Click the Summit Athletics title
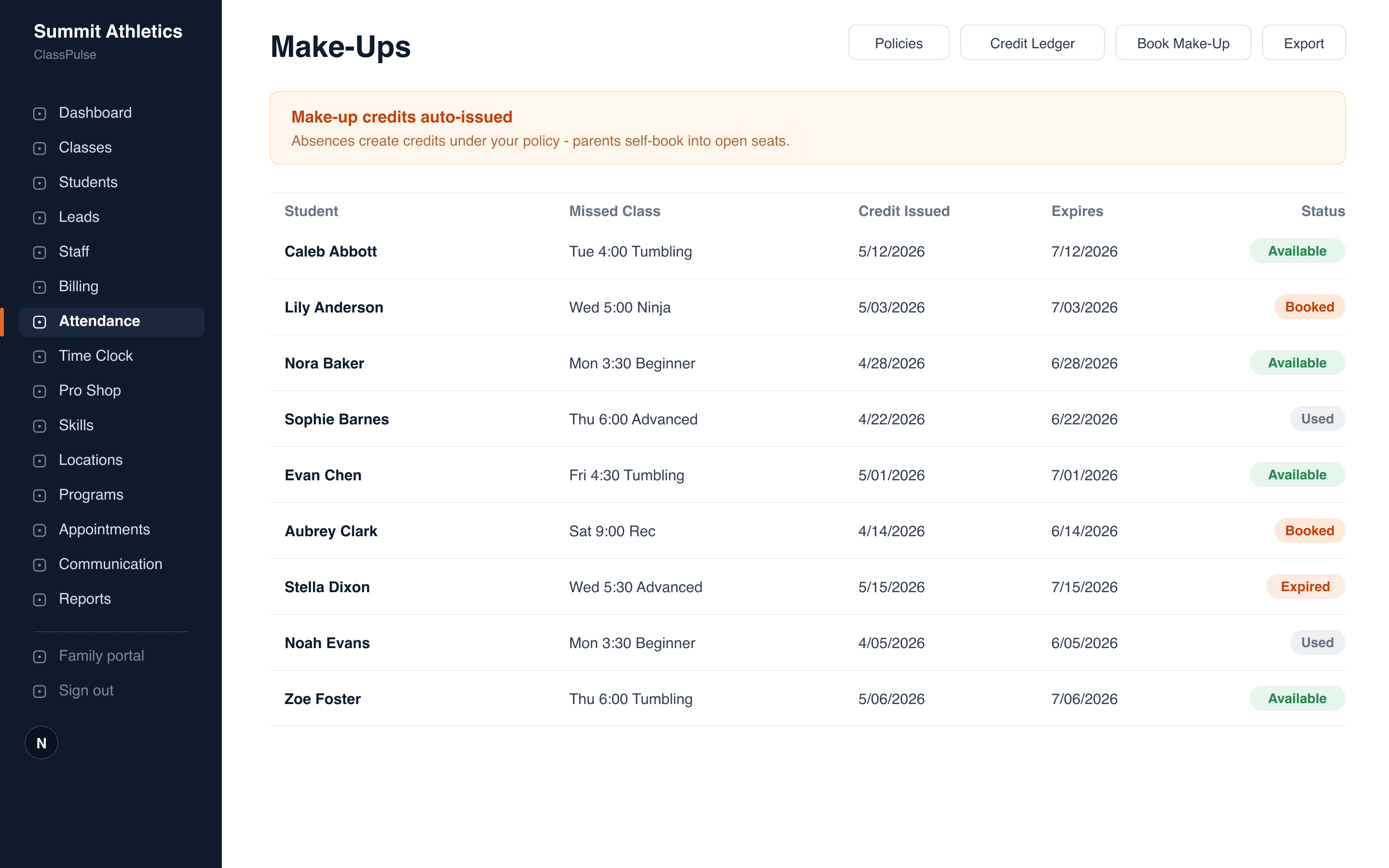This screenshot has height=868, width=1389. tap(108, 31)
